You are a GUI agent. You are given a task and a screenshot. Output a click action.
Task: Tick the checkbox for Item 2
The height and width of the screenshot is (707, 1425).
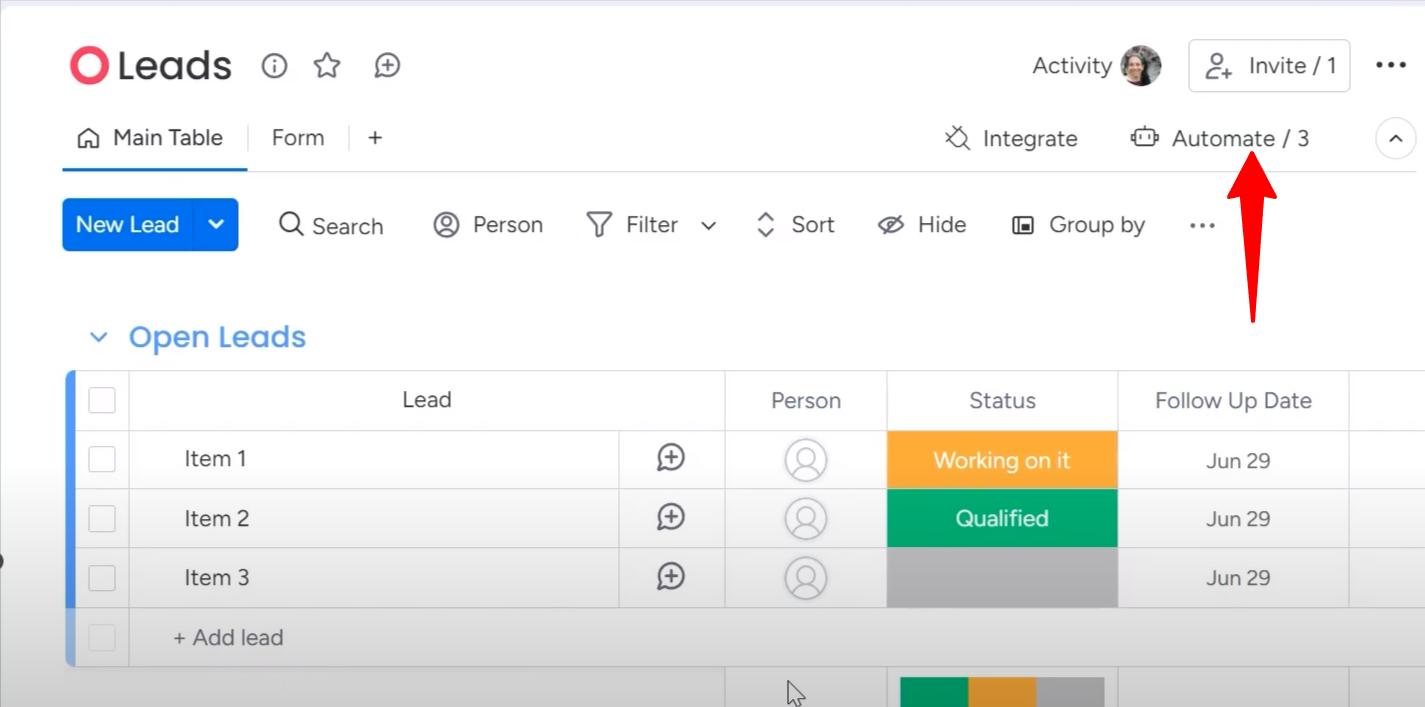tap(102, 518)
